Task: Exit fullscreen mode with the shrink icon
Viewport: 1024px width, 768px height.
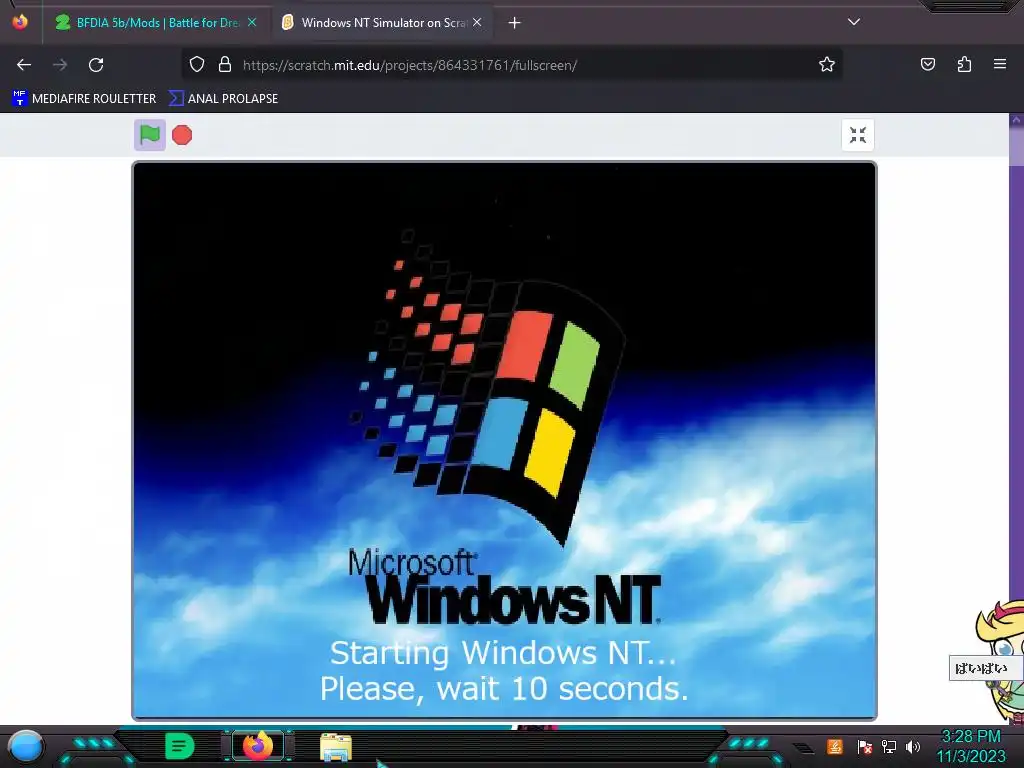Action: [x=857, y=135]
